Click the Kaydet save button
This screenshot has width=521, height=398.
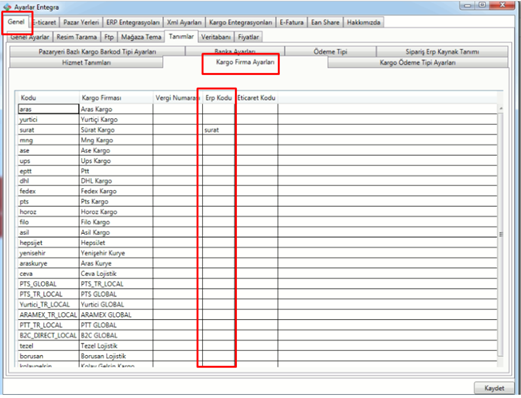pos(494,388)
